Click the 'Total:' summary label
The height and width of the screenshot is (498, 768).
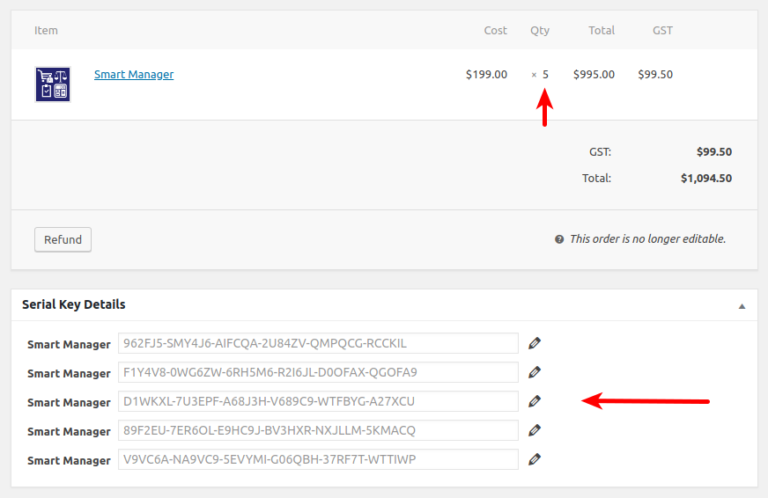[597, 178]
